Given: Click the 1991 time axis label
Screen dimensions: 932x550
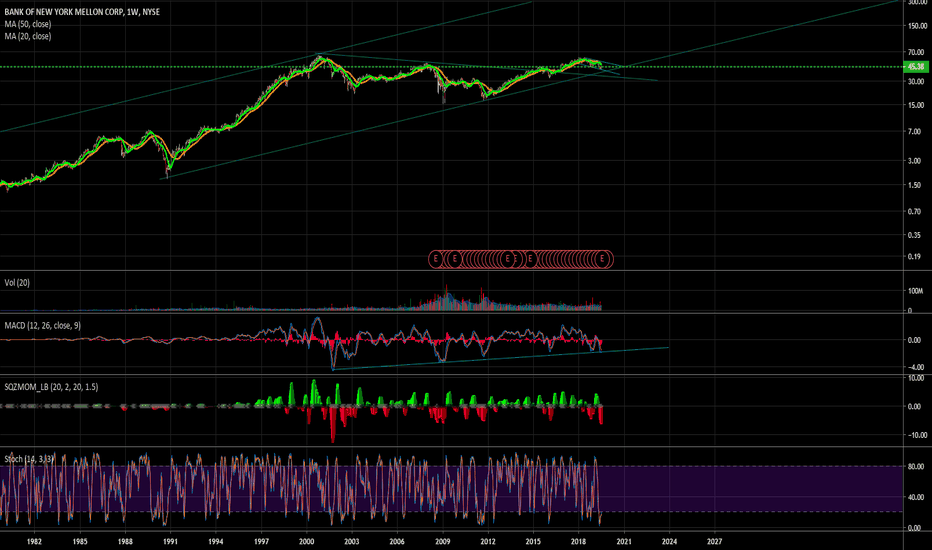Looking at the screenshot, I should pos(171,542).
